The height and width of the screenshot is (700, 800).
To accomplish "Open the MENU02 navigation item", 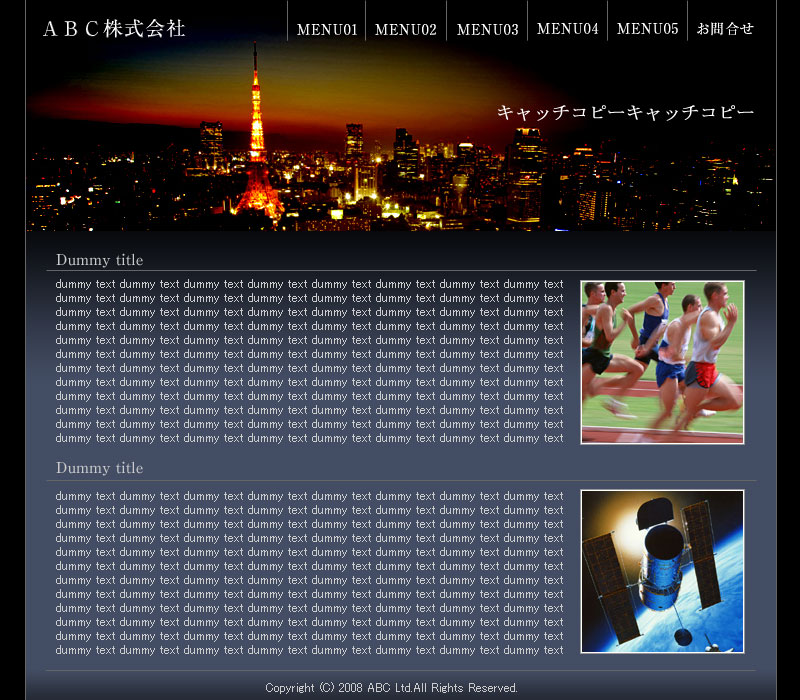I will (406, 30).
